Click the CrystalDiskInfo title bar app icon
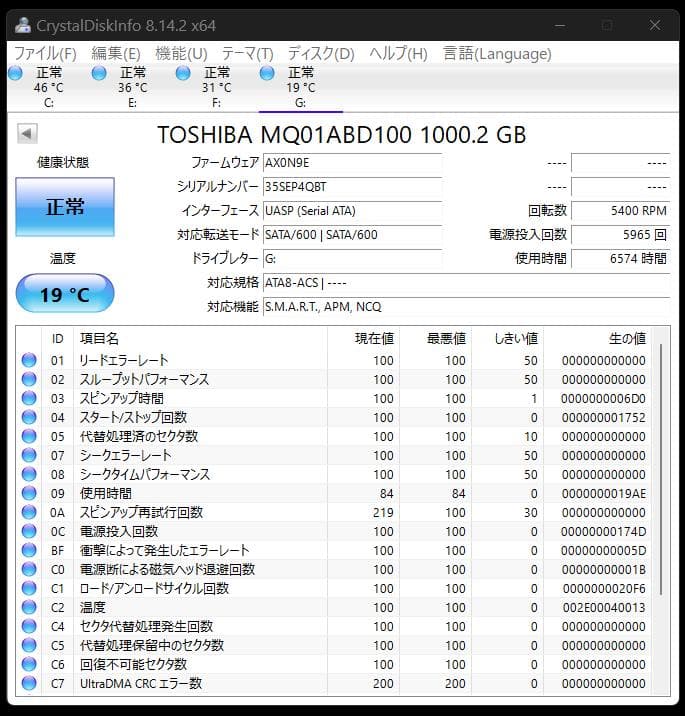This screenshot has height=716, width=685. point(22,26)
